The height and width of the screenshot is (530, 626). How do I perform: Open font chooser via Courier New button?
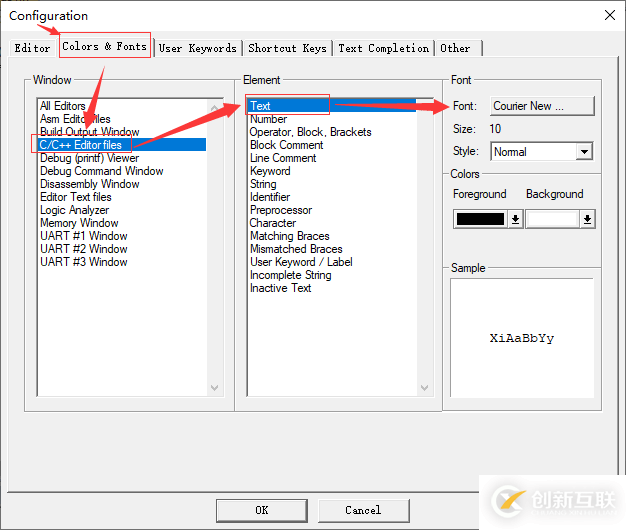click(x=542, y=106)
